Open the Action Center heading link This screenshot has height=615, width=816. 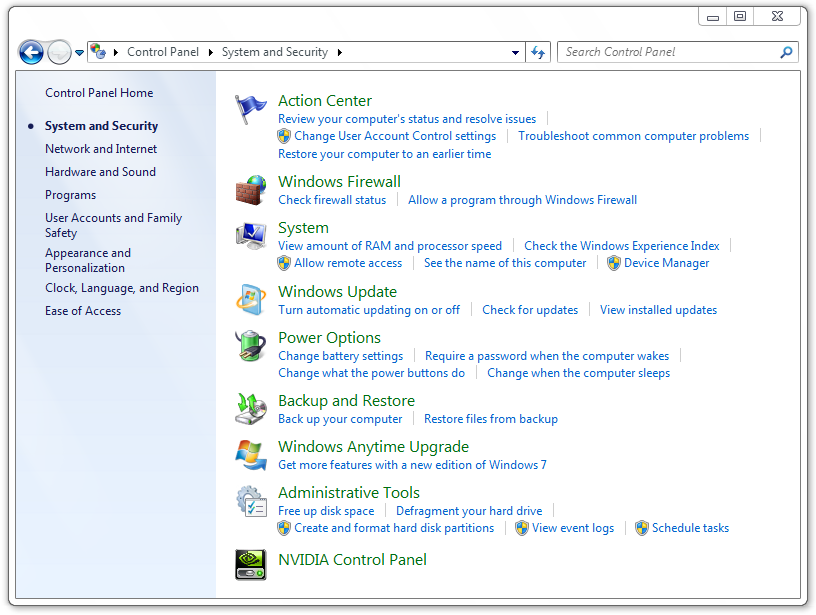(x=325, y=100)
